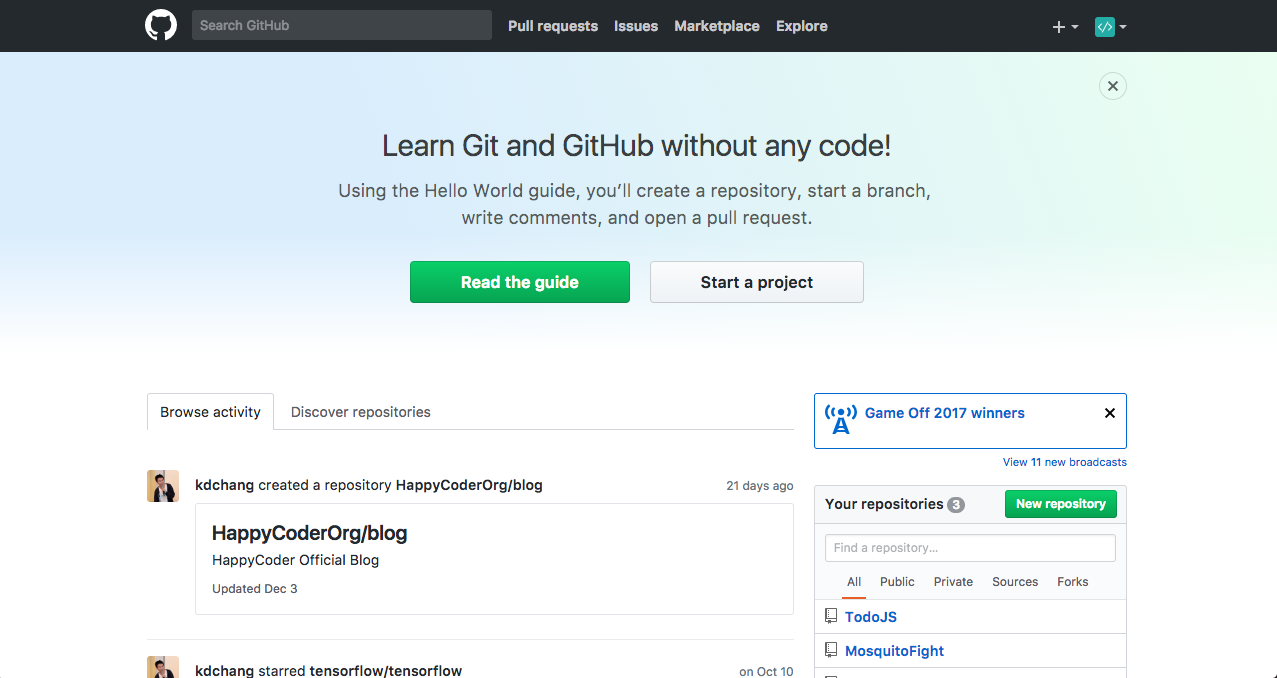Click your profile avatar in the top right
Screen dimensions: 1277x678
click(1105, 27)
